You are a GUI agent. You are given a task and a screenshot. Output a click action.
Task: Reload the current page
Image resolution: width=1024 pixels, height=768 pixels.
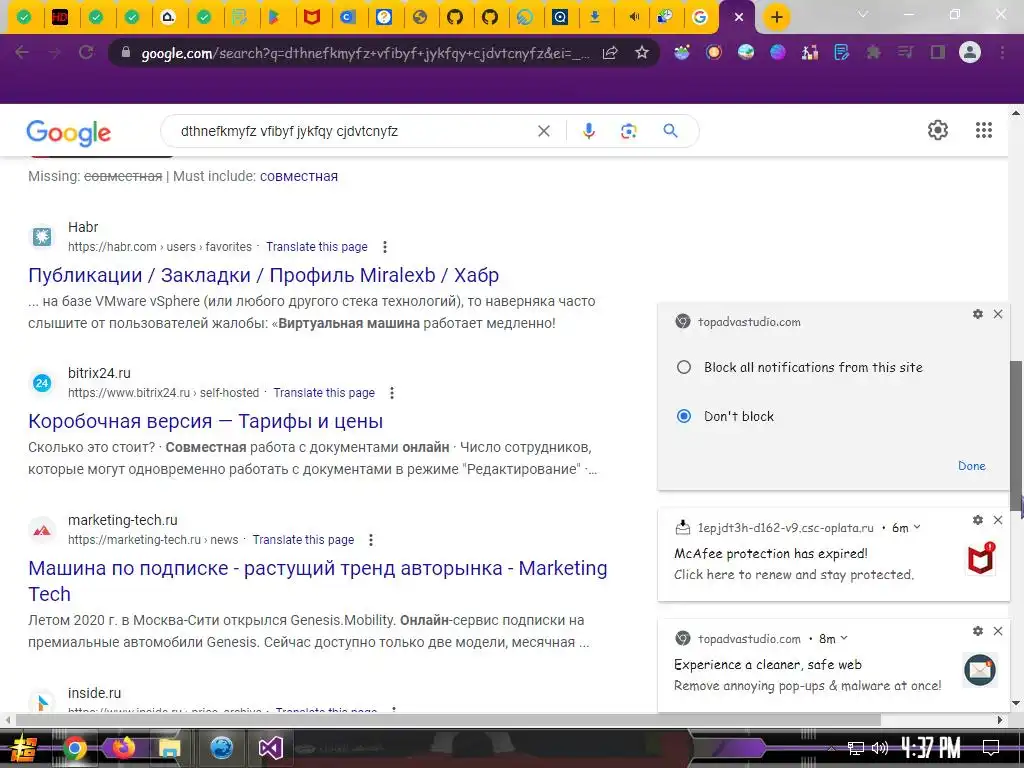86,52
